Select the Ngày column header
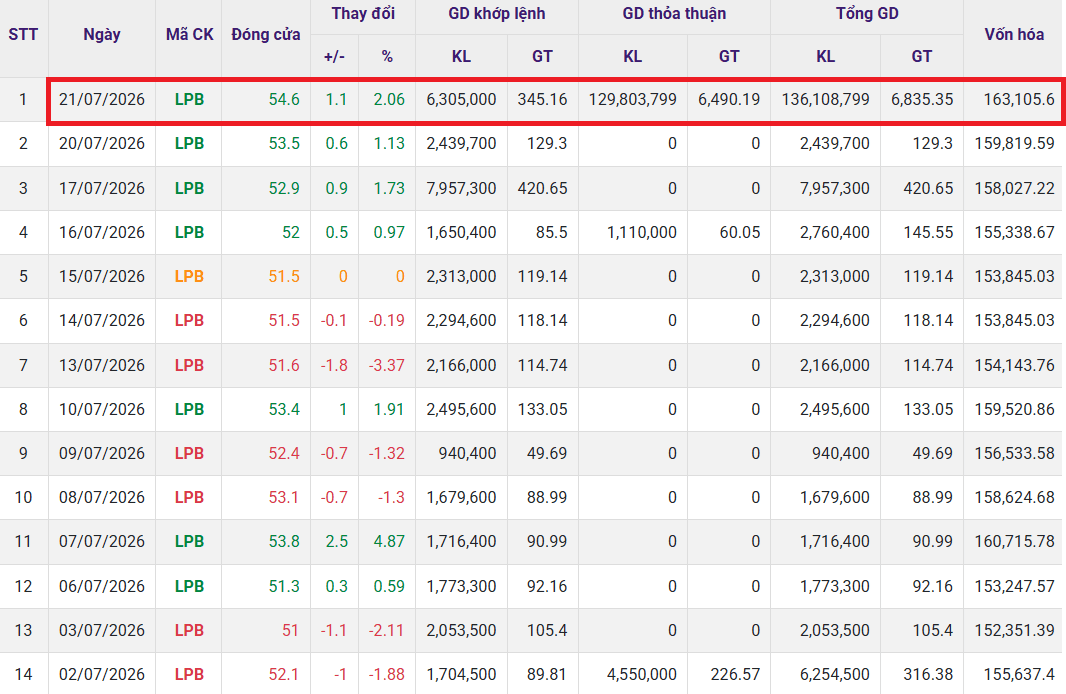This screenshot has width=1066, height=694. pyautogui.click(x=102, y=35)
